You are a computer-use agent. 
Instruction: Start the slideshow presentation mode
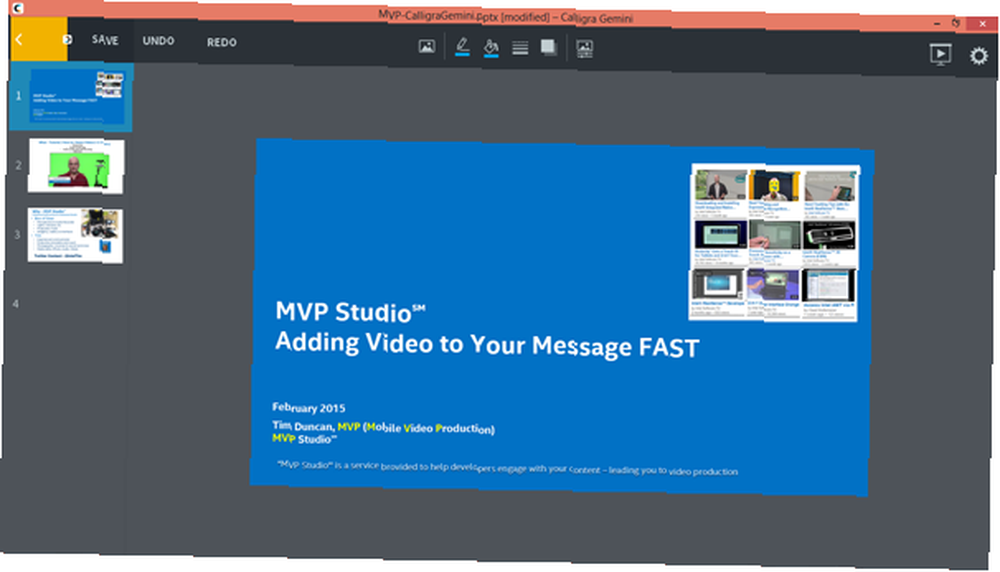[x=941, y=54]
